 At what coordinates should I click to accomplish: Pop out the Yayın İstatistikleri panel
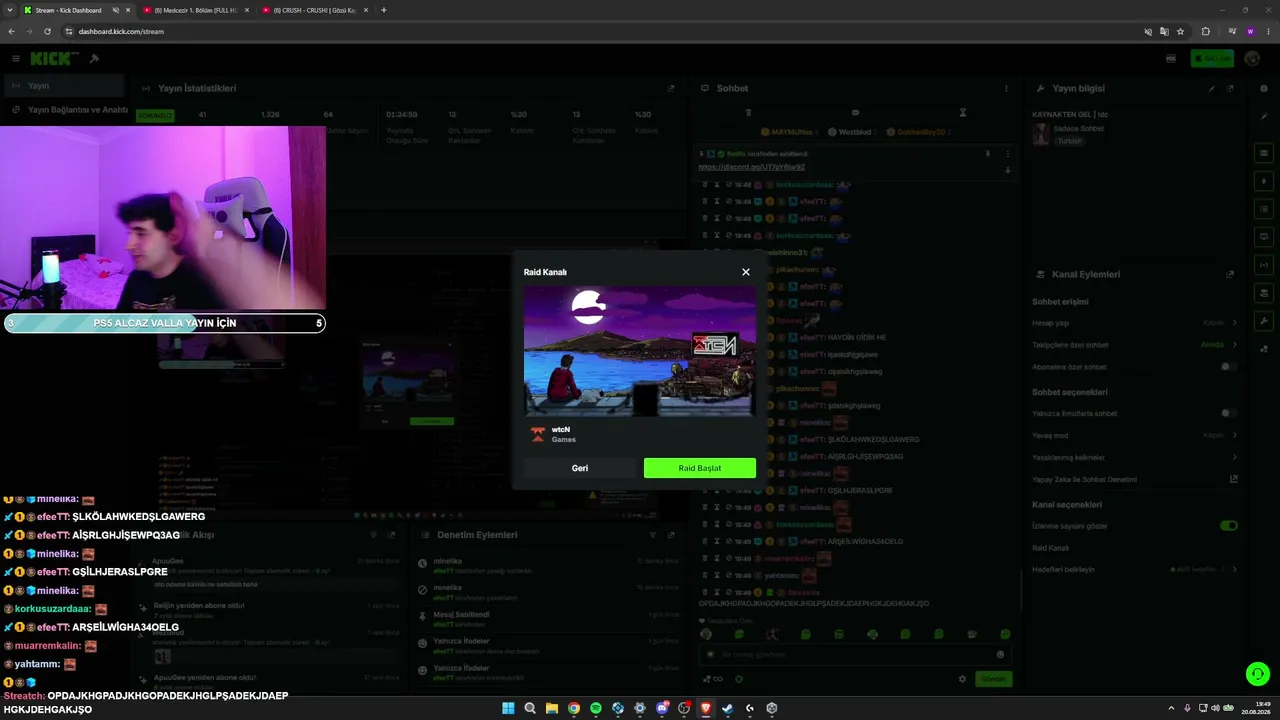point(671,88)
